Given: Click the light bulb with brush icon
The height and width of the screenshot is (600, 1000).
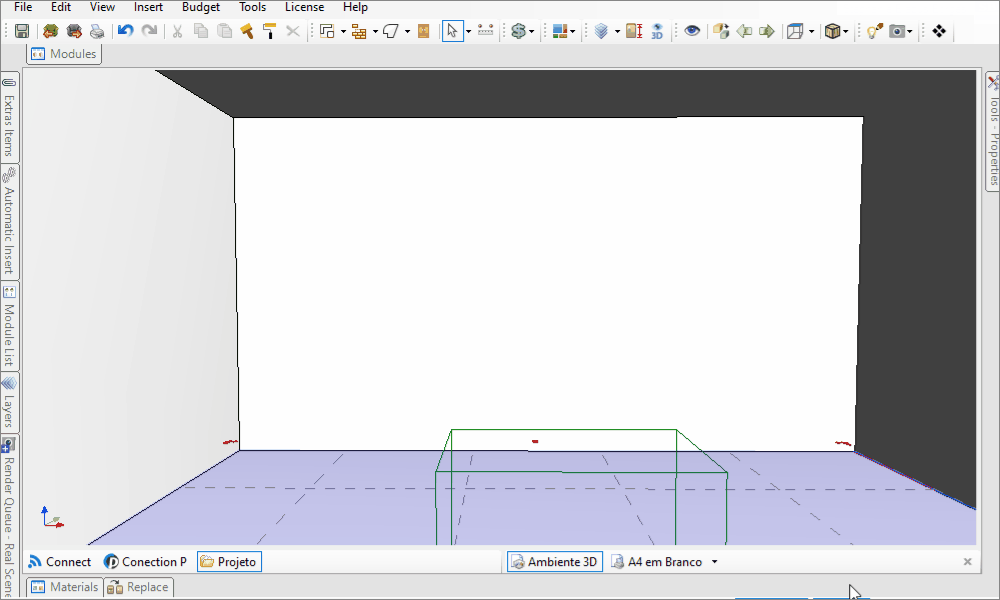Looking at the screenshot, I should 874,31.
